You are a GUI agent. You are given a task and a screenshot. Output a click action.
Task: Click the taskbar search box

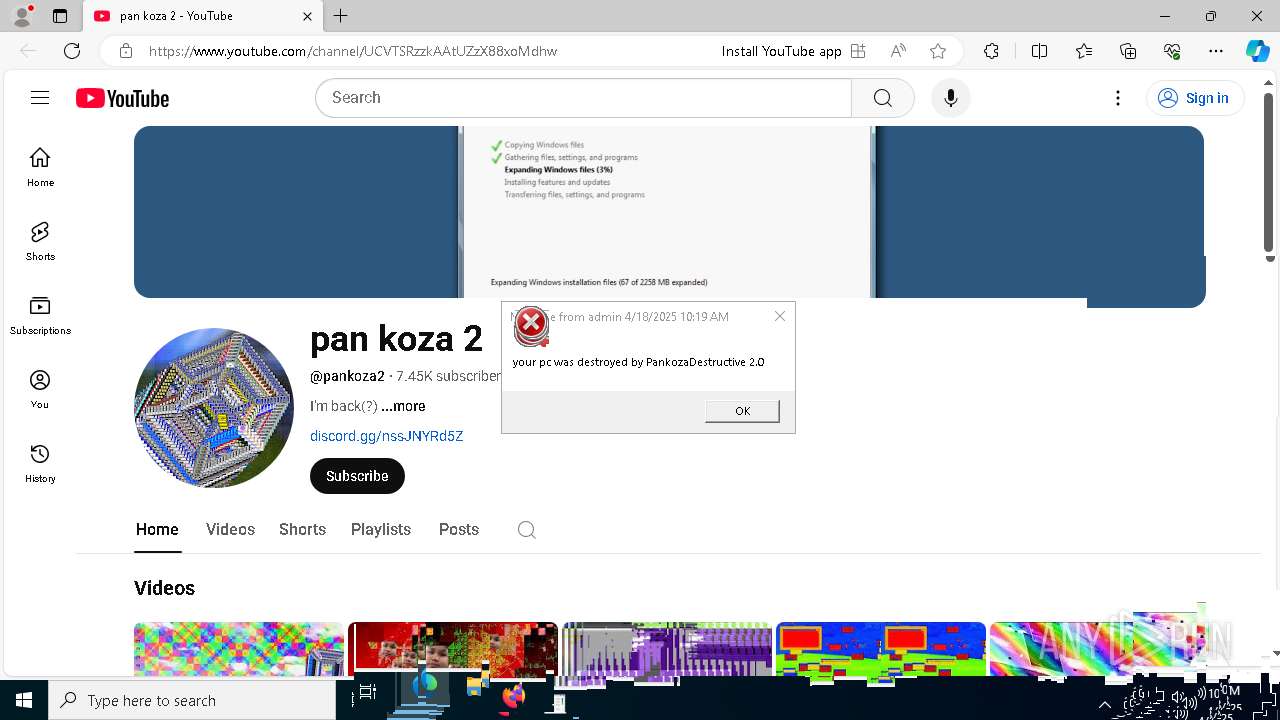point(192,700)
